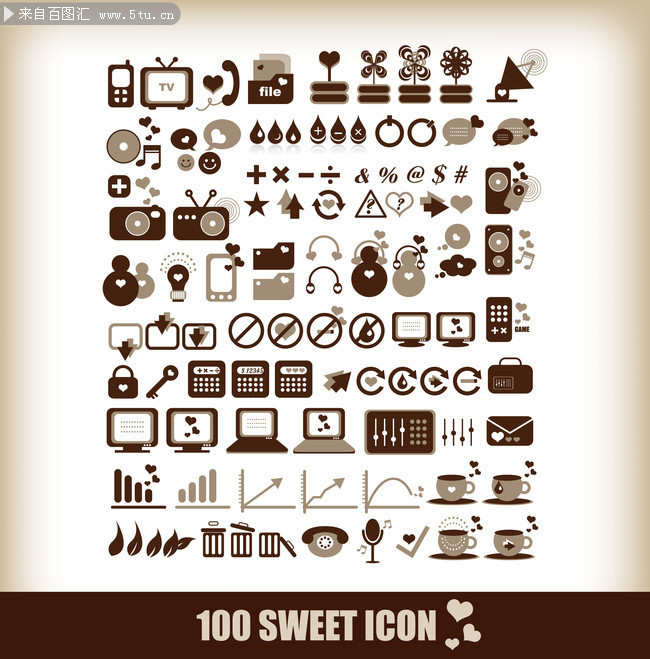Click the 100 SWEET ICON title text
Screen dimensions: 650x659
point(316,625)
